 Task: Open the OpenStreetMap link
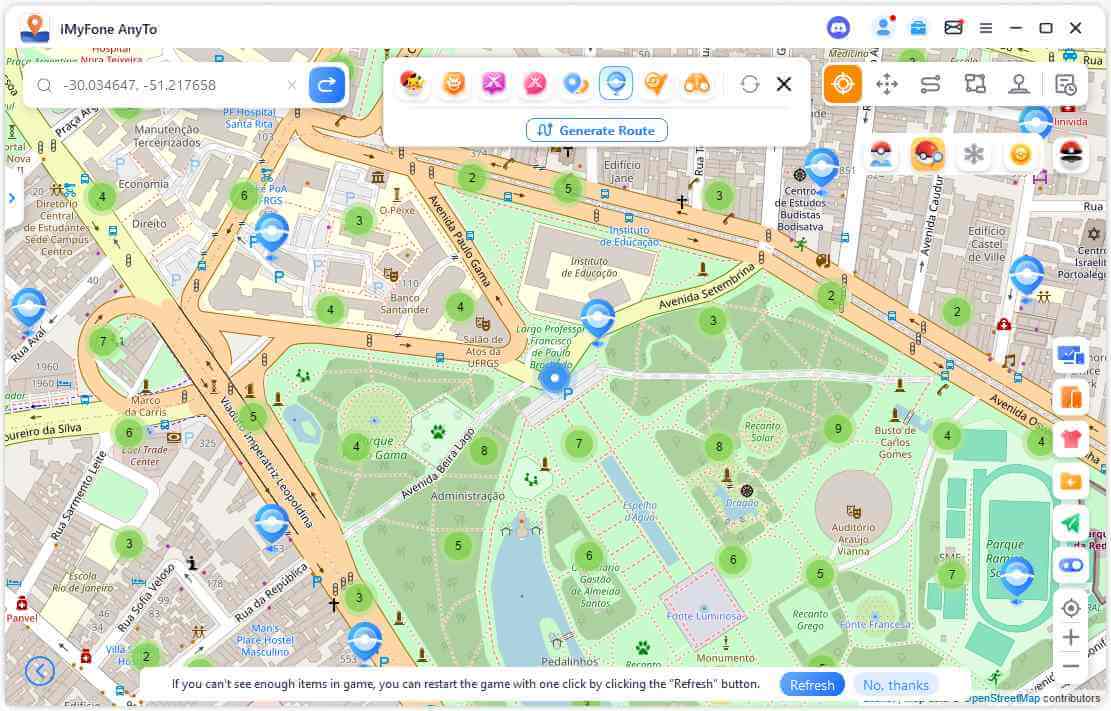[1001, 698]
